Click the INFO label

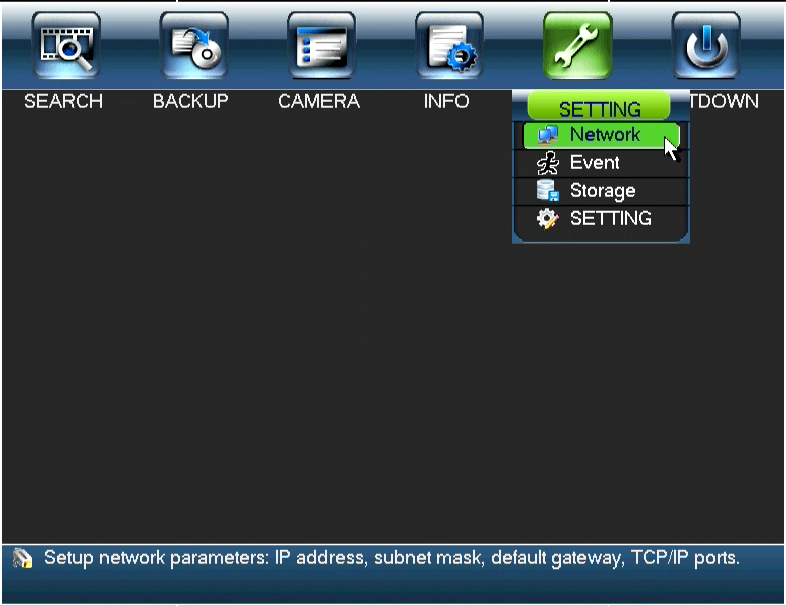[446, 101]
